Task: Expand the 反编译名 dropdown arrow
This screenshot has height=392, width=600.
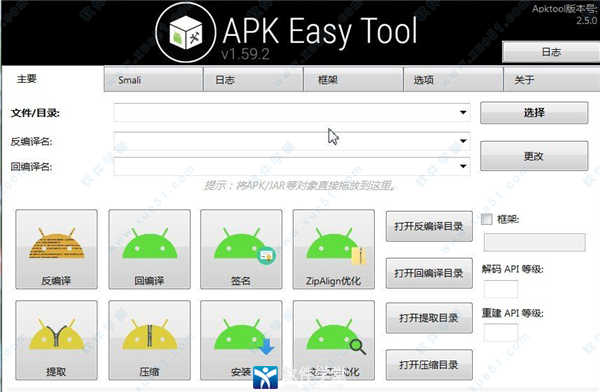Action: (463, 141)
